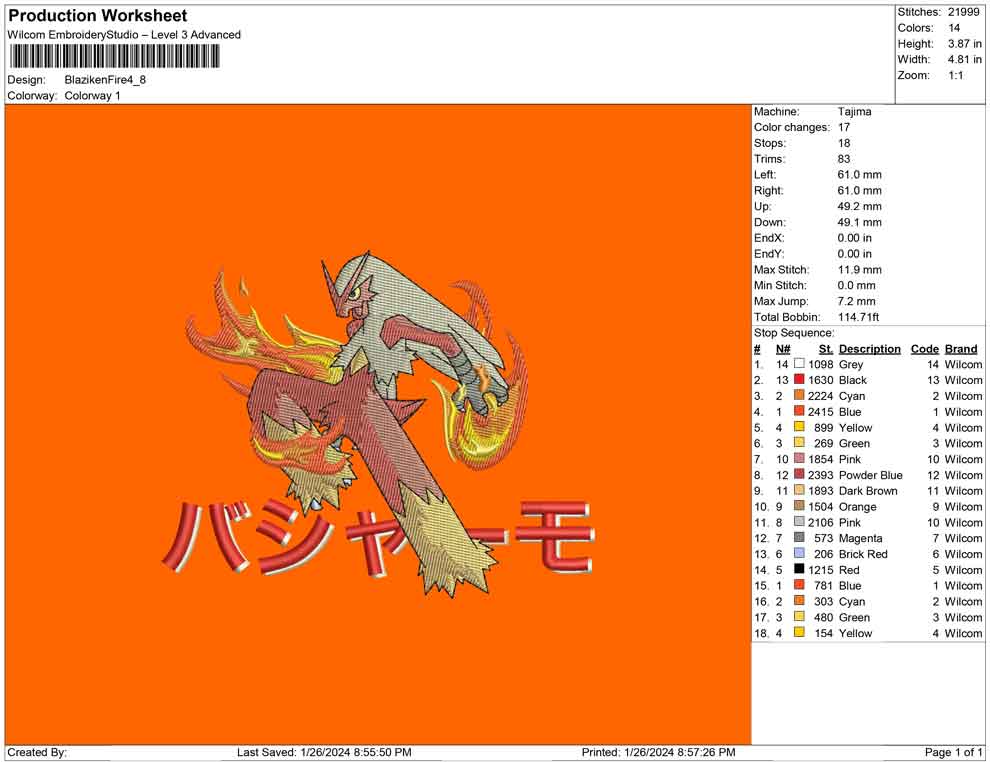Pick the swatch next to 2224 Cyan
Image resolution: width=990 pixels, height=762 pixels.
coord(799,395)
